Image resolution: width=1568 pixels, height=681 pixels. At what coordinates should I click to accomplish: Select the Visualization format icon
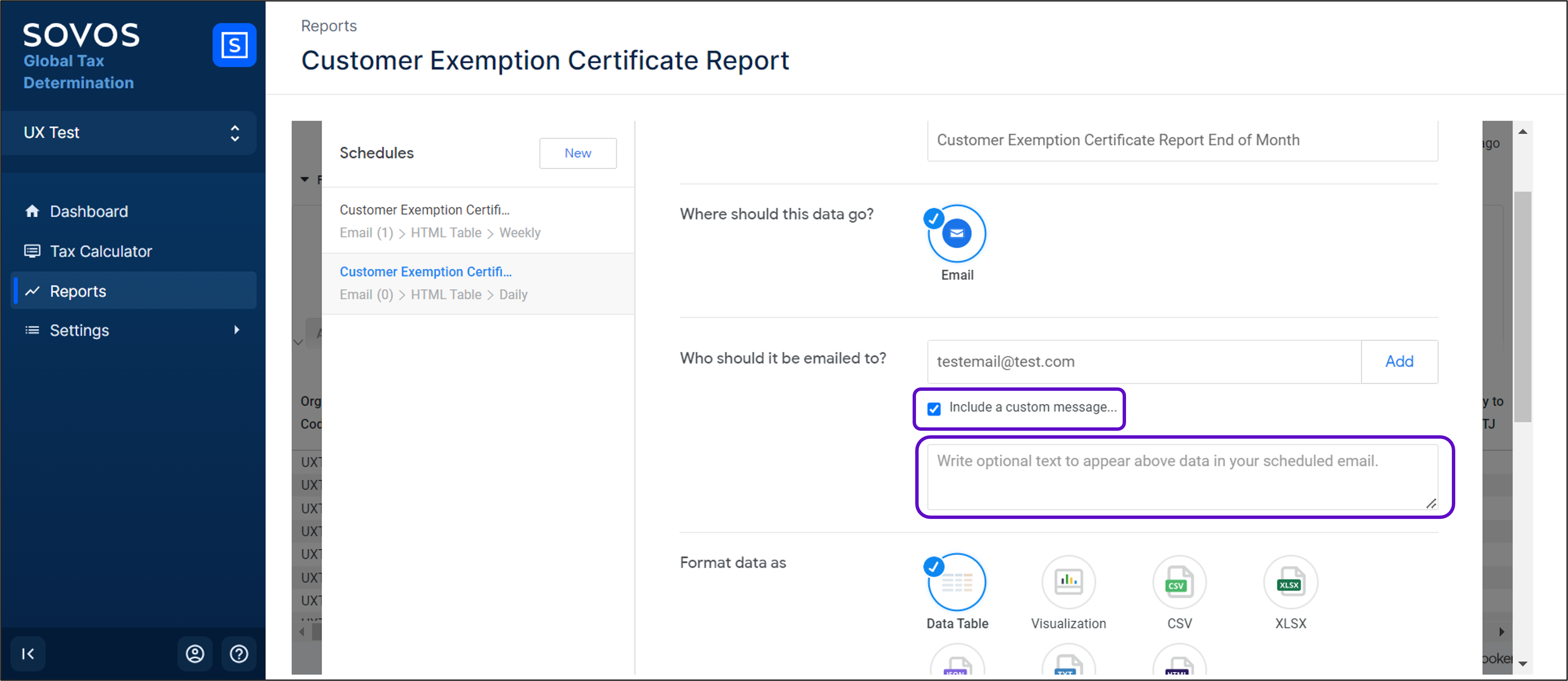1068,582
